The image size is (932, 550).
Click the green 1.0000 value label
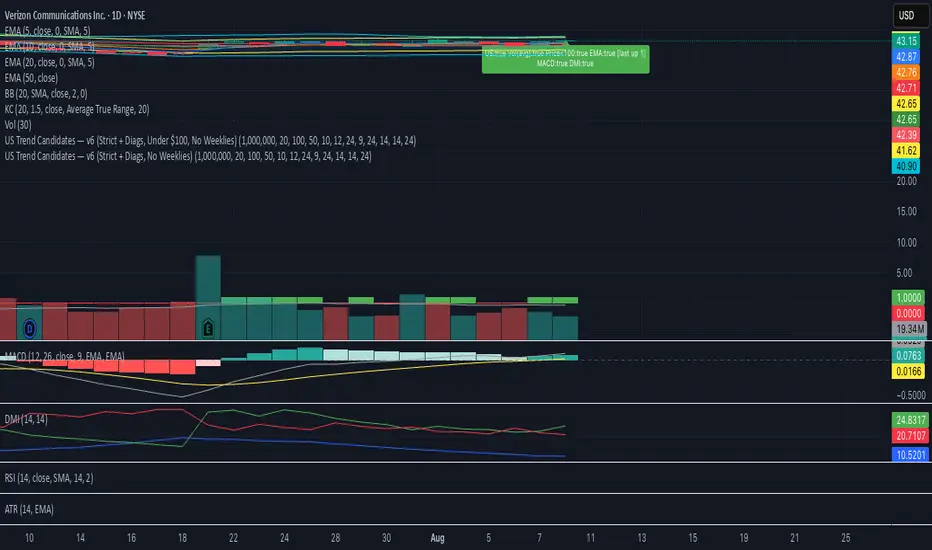tap(909, 298)
